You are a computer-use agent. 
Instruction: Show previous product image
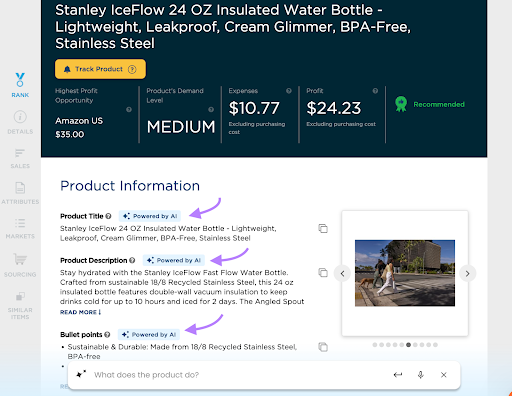tap(342, 274)
